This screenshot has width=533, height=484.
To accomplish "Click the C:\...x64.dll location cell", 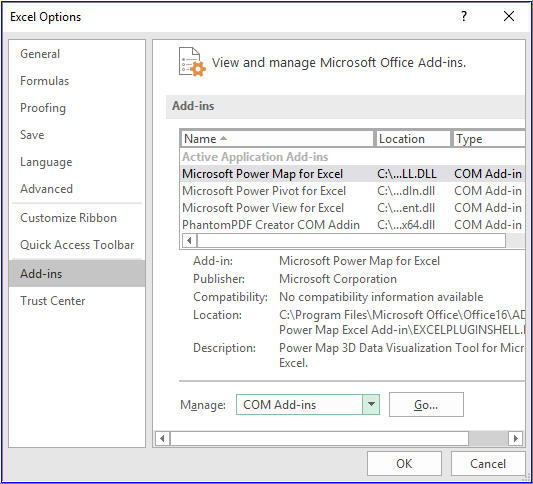I will pyautogui.click(x=406, y=225).
